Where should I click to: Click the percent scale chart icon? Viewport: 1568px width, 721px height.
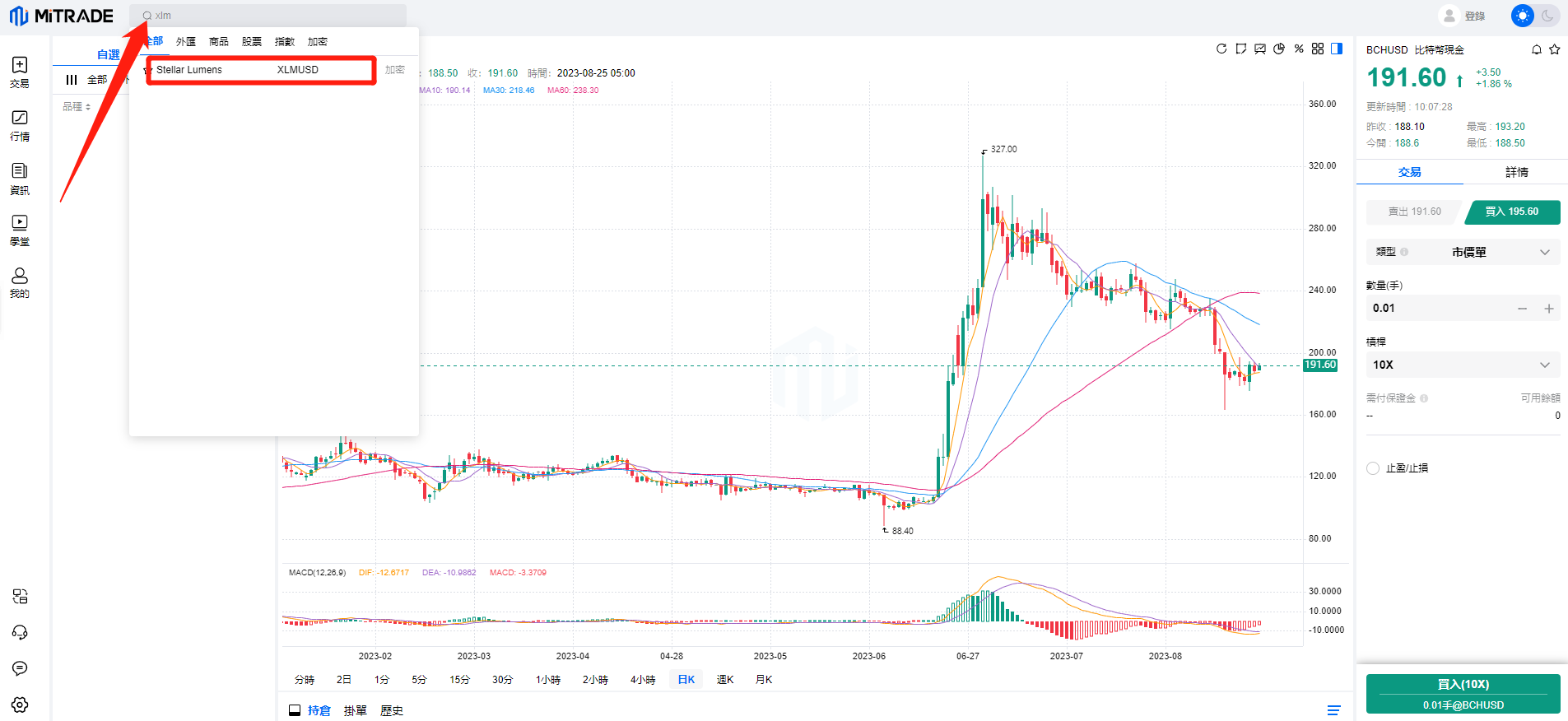[x=1299, y=49]
